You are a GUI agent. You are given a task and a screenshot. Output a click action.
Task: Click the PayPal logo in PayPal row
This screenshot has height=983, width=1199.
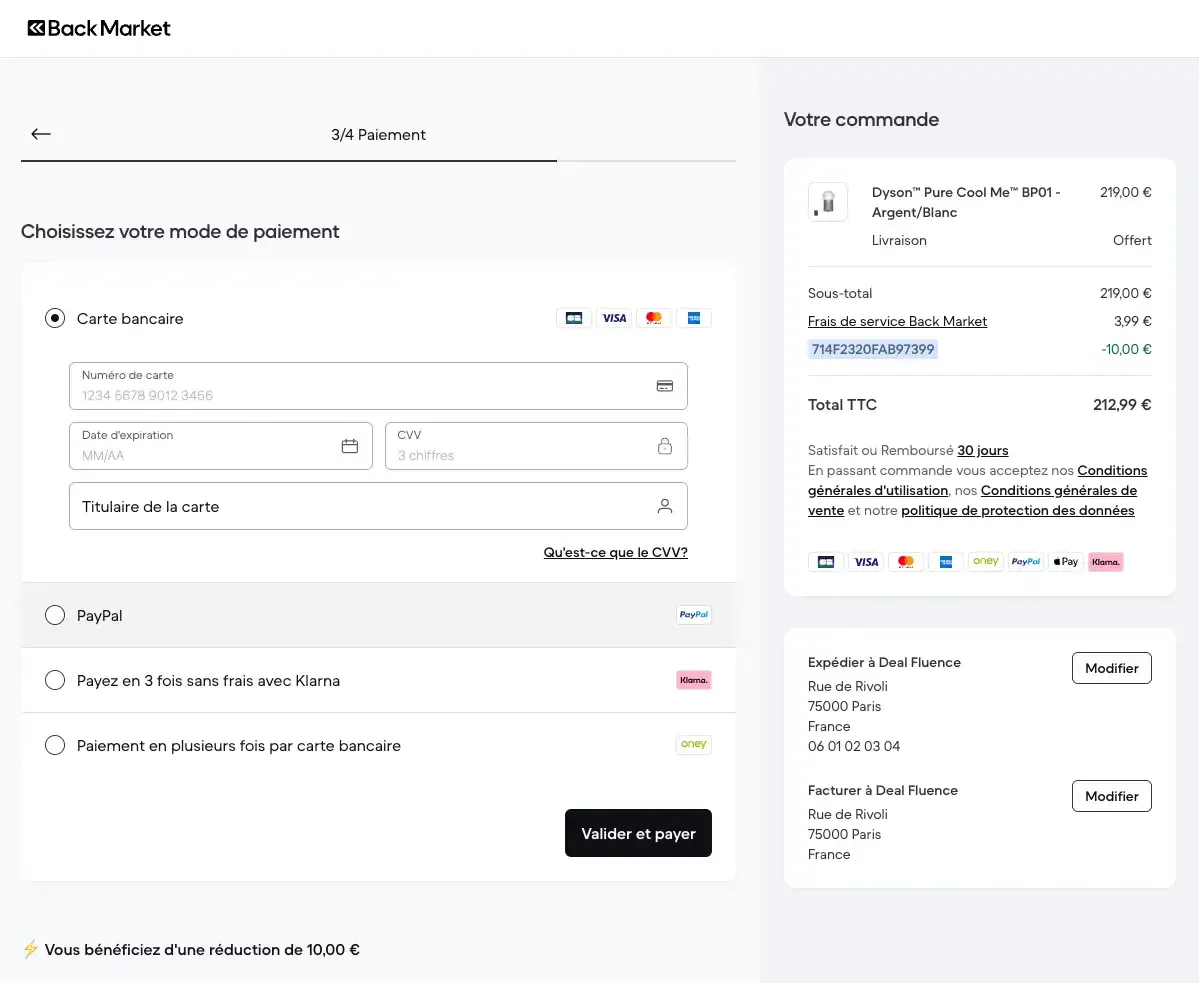point(694,615)
